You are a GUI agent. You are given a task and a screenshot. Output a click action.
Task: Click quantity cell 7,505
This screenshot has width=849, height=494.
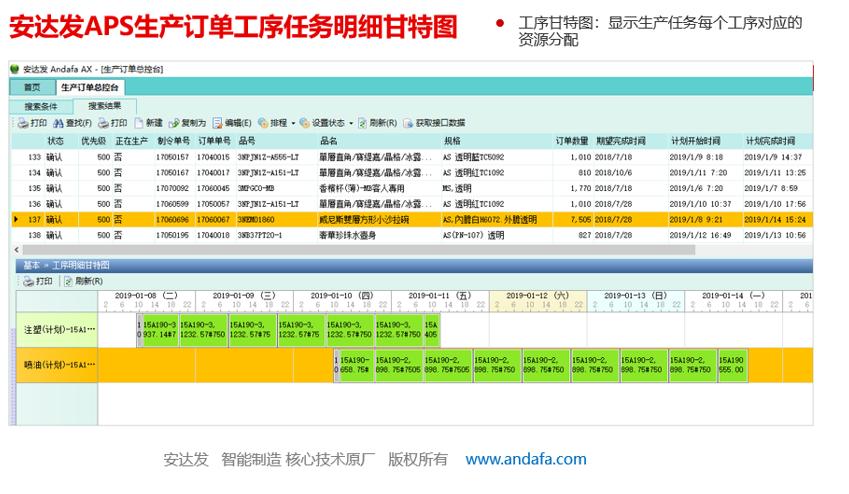[x=580, y=220]
